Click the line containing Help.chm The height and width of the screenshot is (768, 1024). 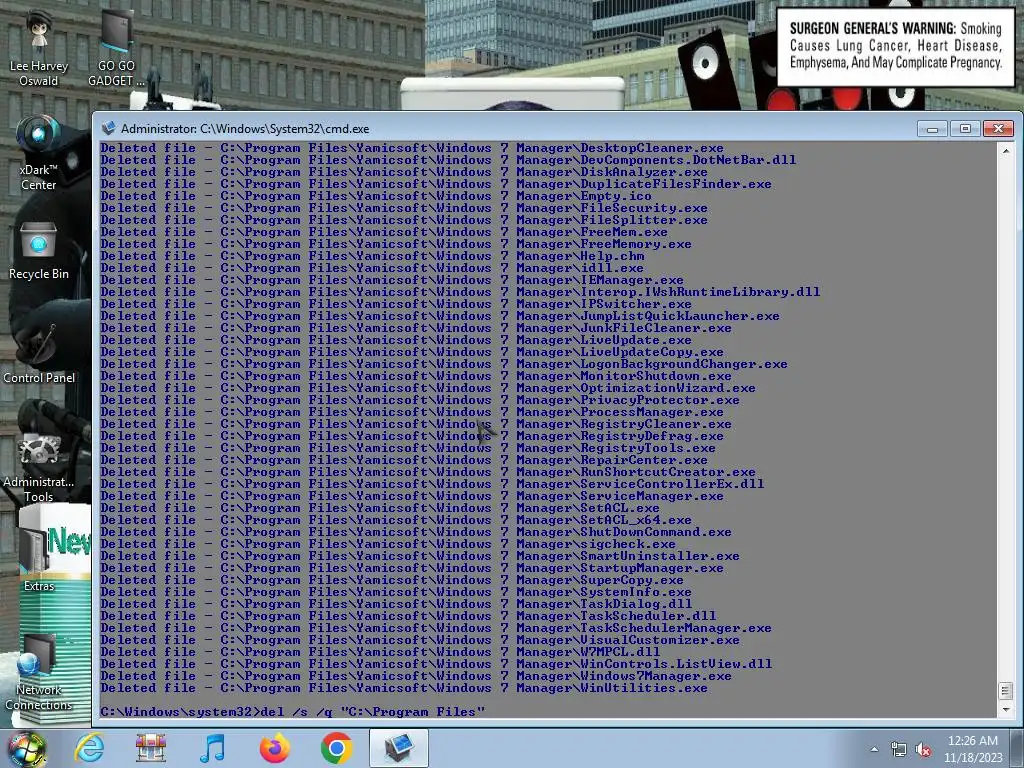[372, 256]
